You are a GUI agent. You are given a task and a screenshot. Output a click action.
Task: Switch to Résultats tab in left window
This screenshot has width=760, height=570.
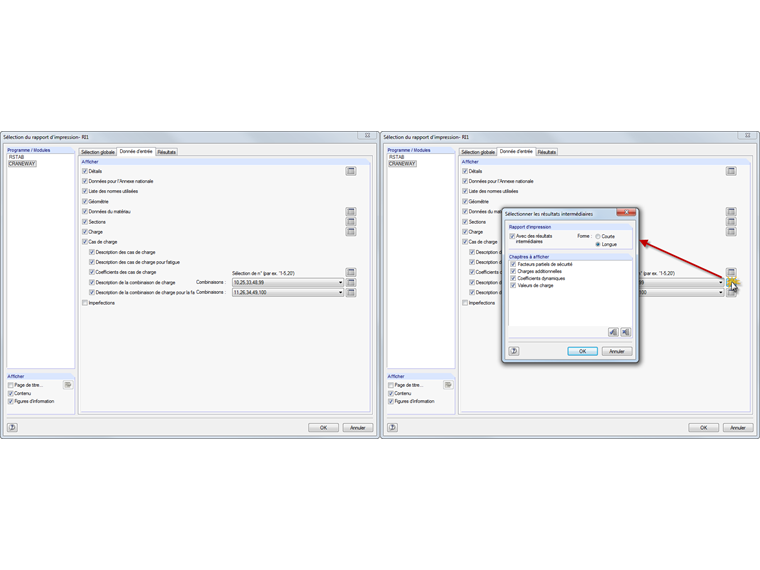(167, 152)
